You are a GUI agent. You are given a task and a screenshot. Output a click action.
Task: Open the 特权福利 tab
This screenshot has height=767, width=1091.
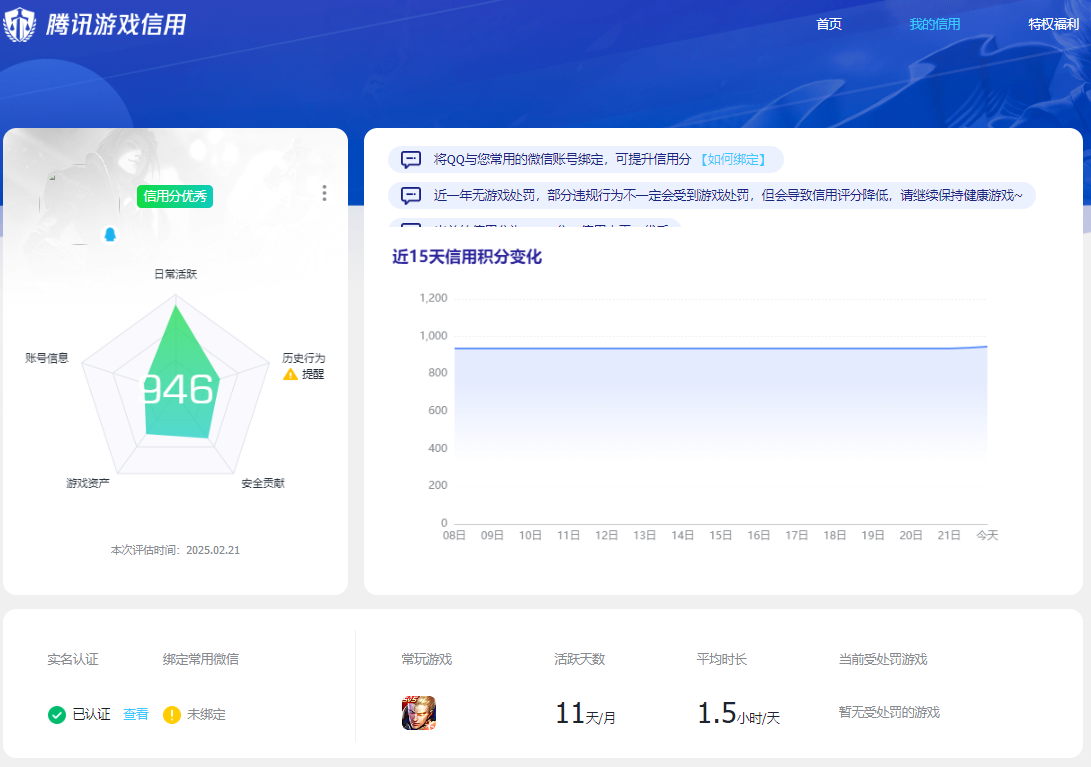1053,24
